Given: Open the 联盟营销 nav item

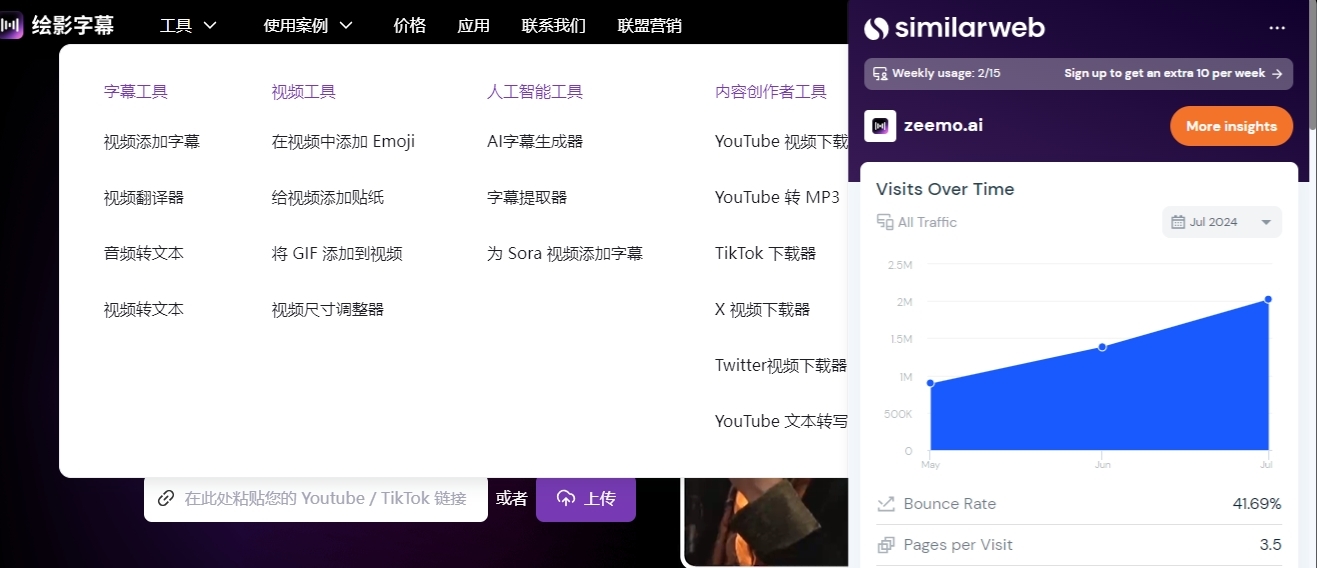Looking at the screenshot, I should pyautogui.click(x=650, y=26).
